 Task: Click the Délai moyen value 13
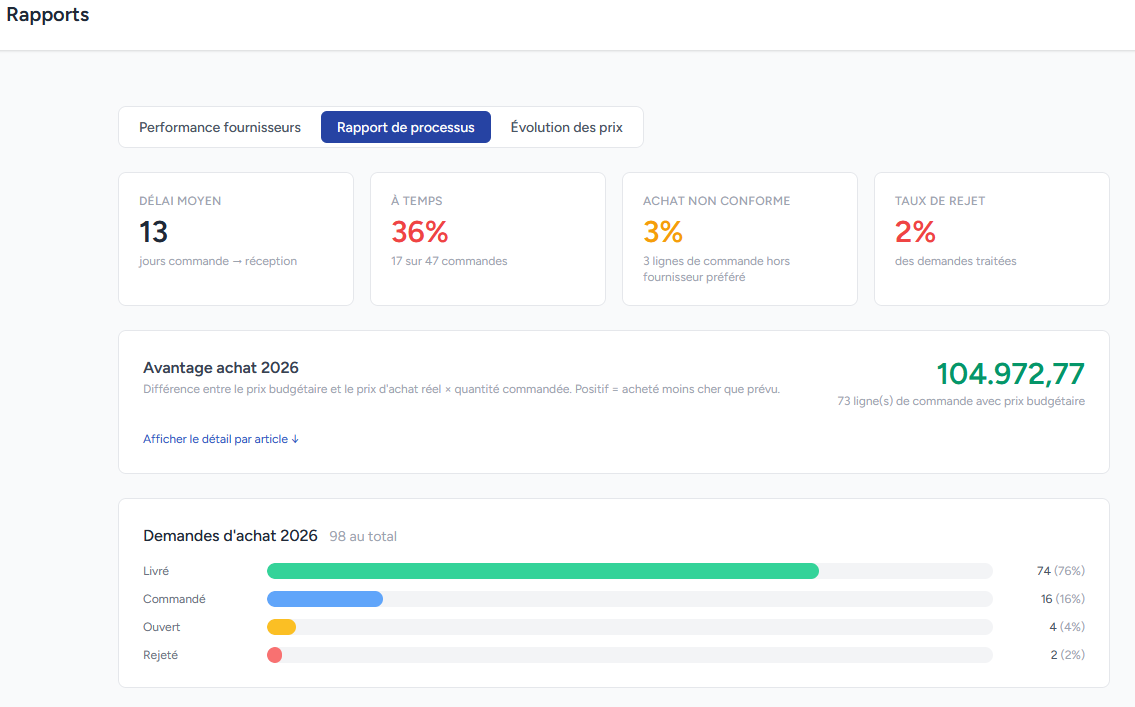(x=153, y=232)
